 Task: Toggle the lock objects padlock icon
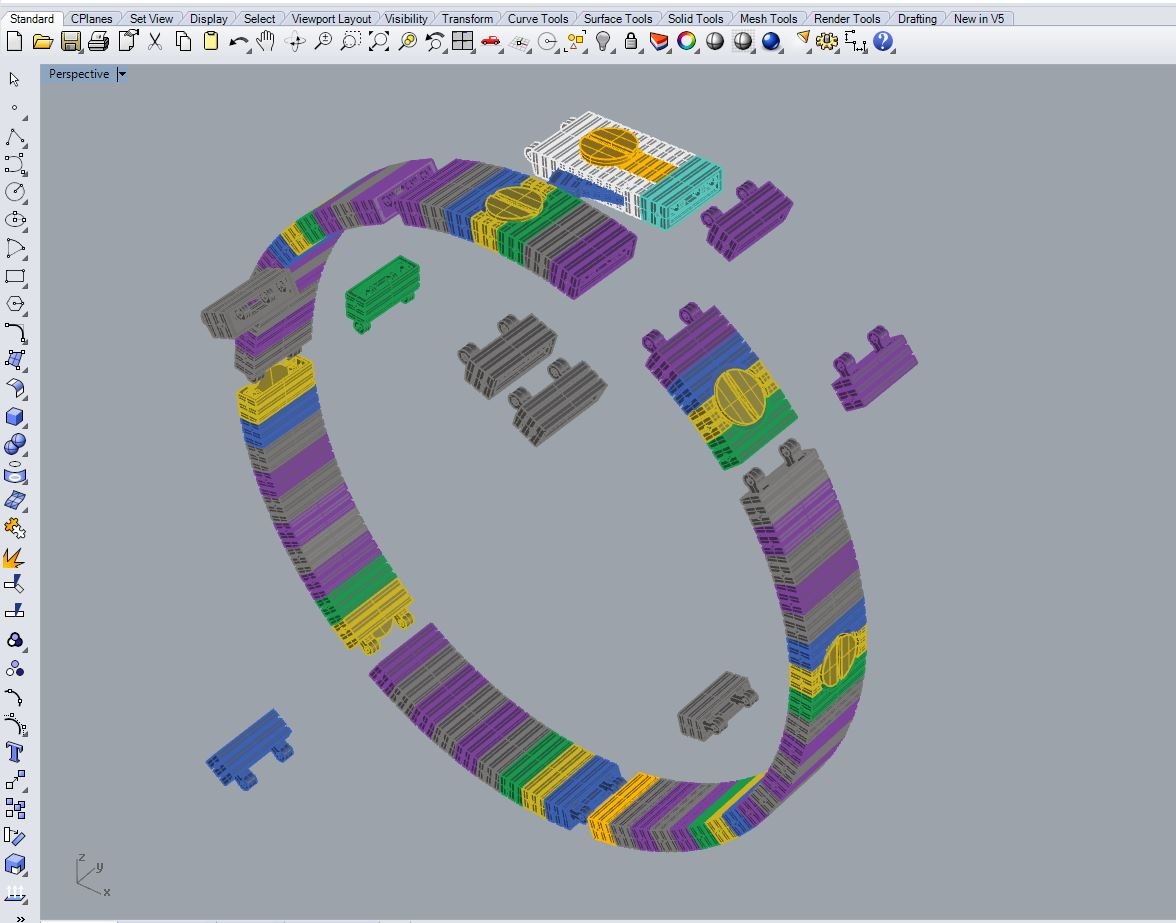point(631,41)
